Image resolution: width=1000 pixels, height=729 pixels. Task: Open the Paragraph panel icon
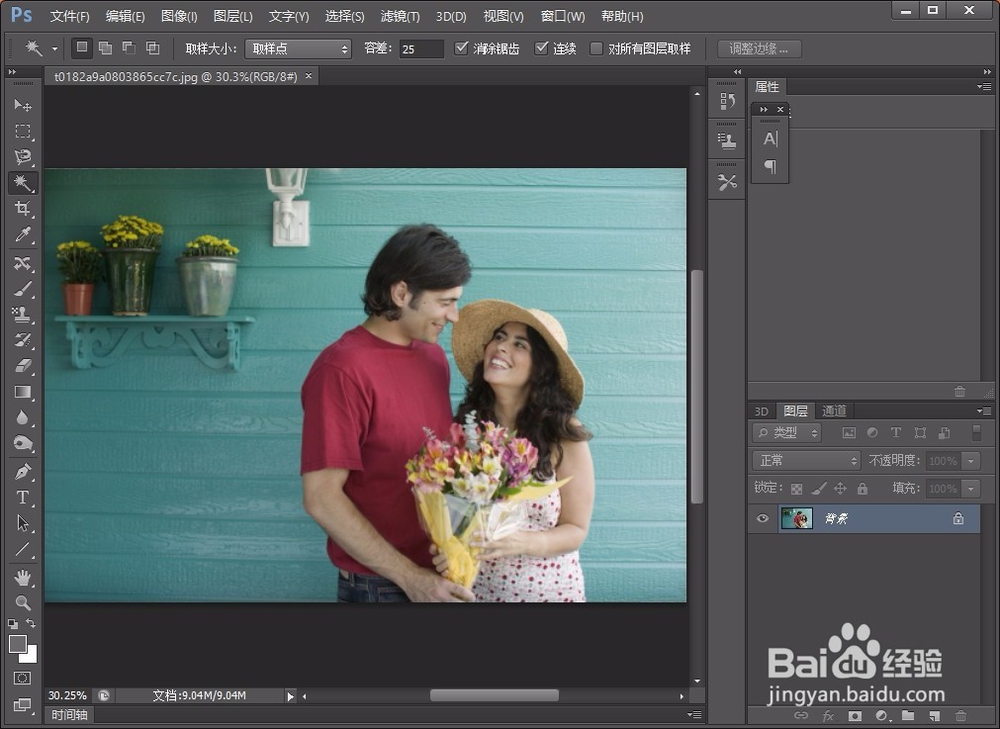(770, 166)
